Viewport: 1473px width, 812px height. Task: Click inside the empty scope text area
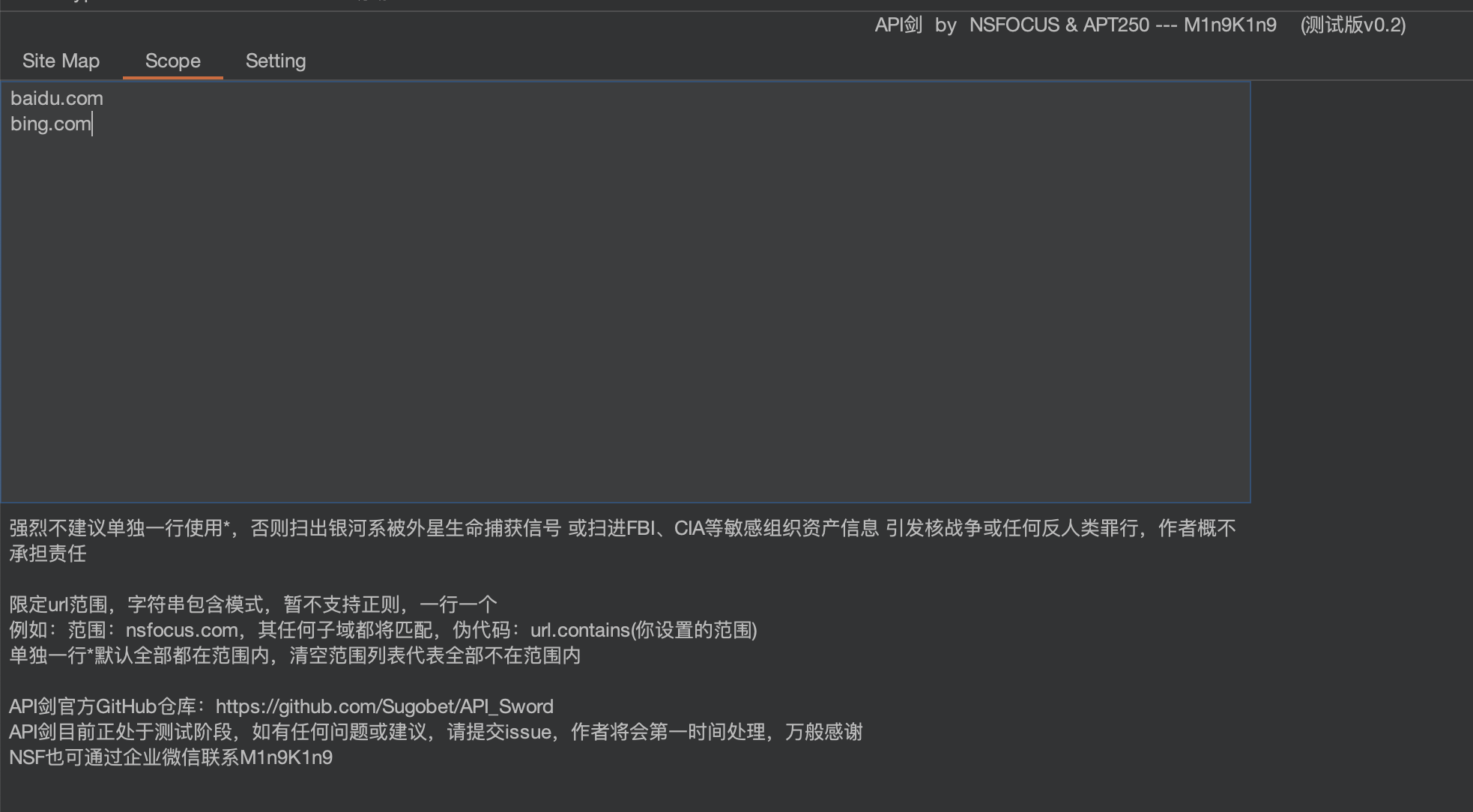[x=599, y=300]
